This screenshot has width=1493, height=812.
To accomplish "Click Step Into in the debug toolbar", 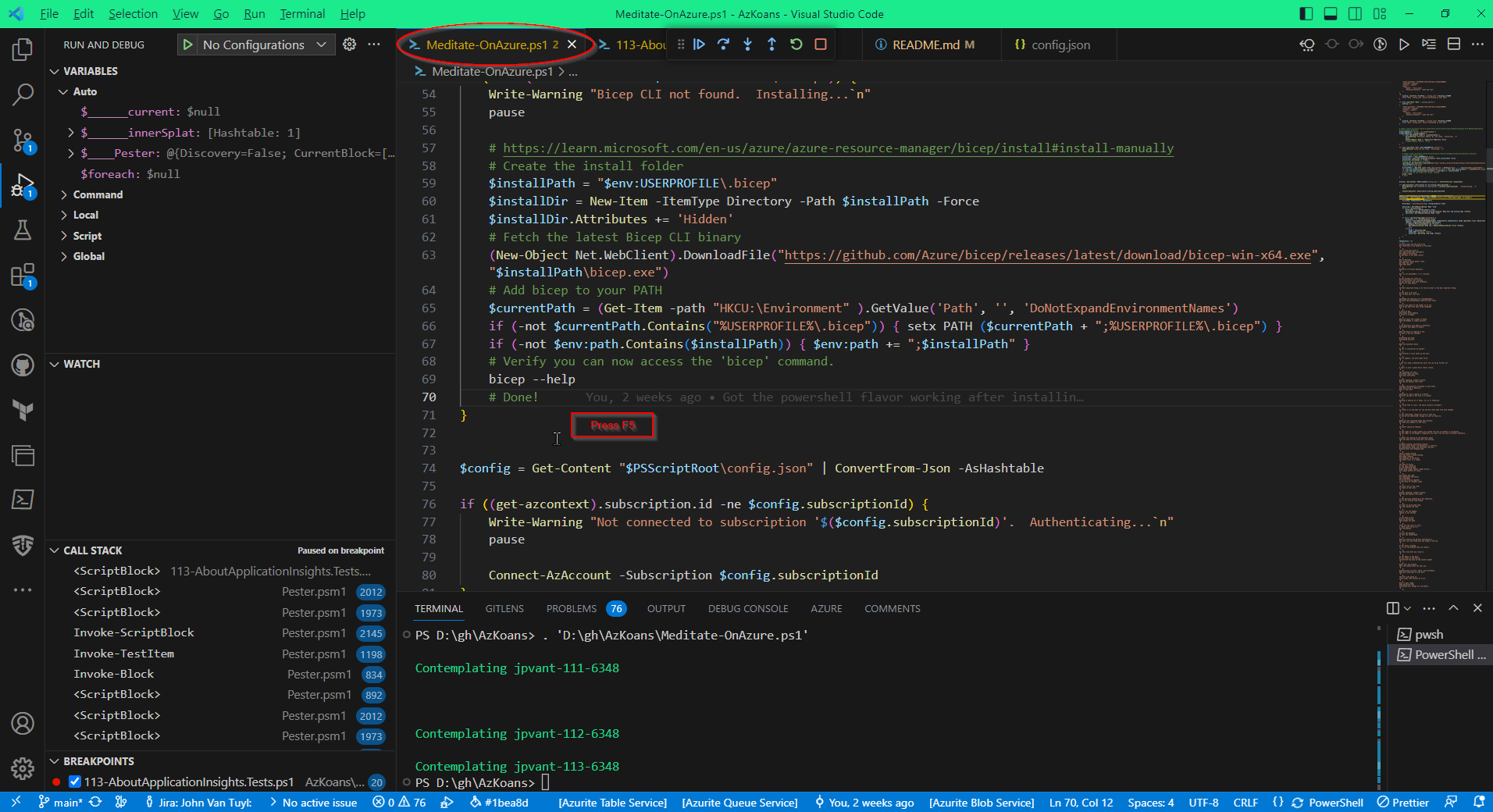I will pyautogui.click(x=748, y=45).
